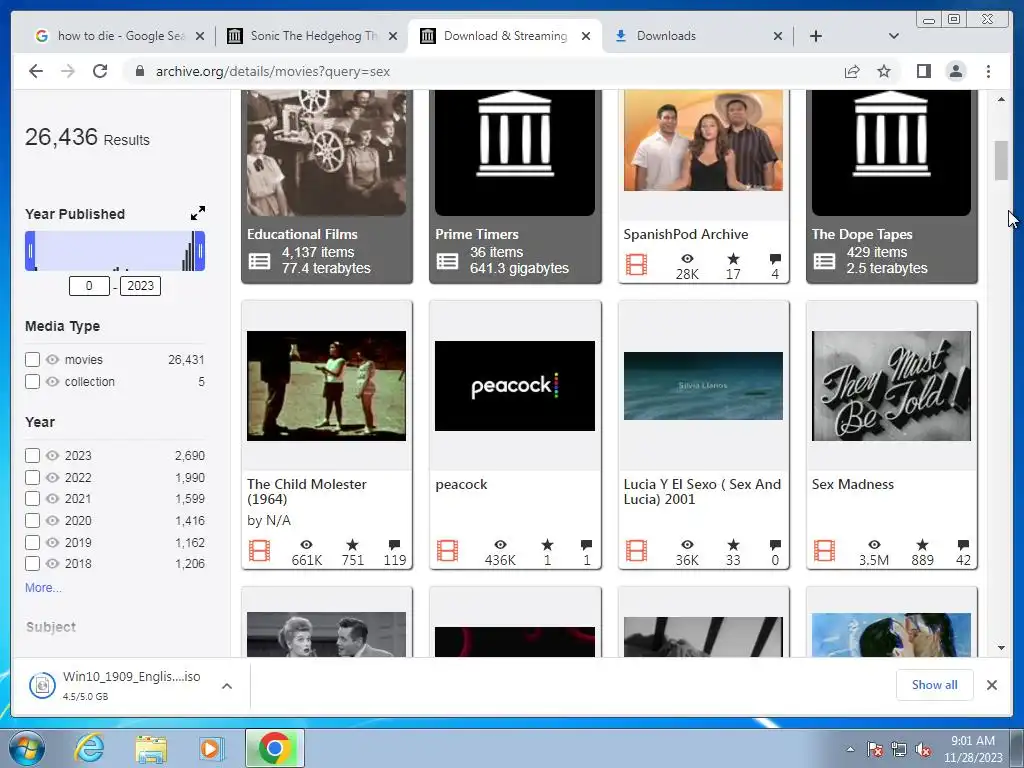Click the film strip icon on Sex Madness card
Screen dimensions: 1024x768
pos(824,551)
